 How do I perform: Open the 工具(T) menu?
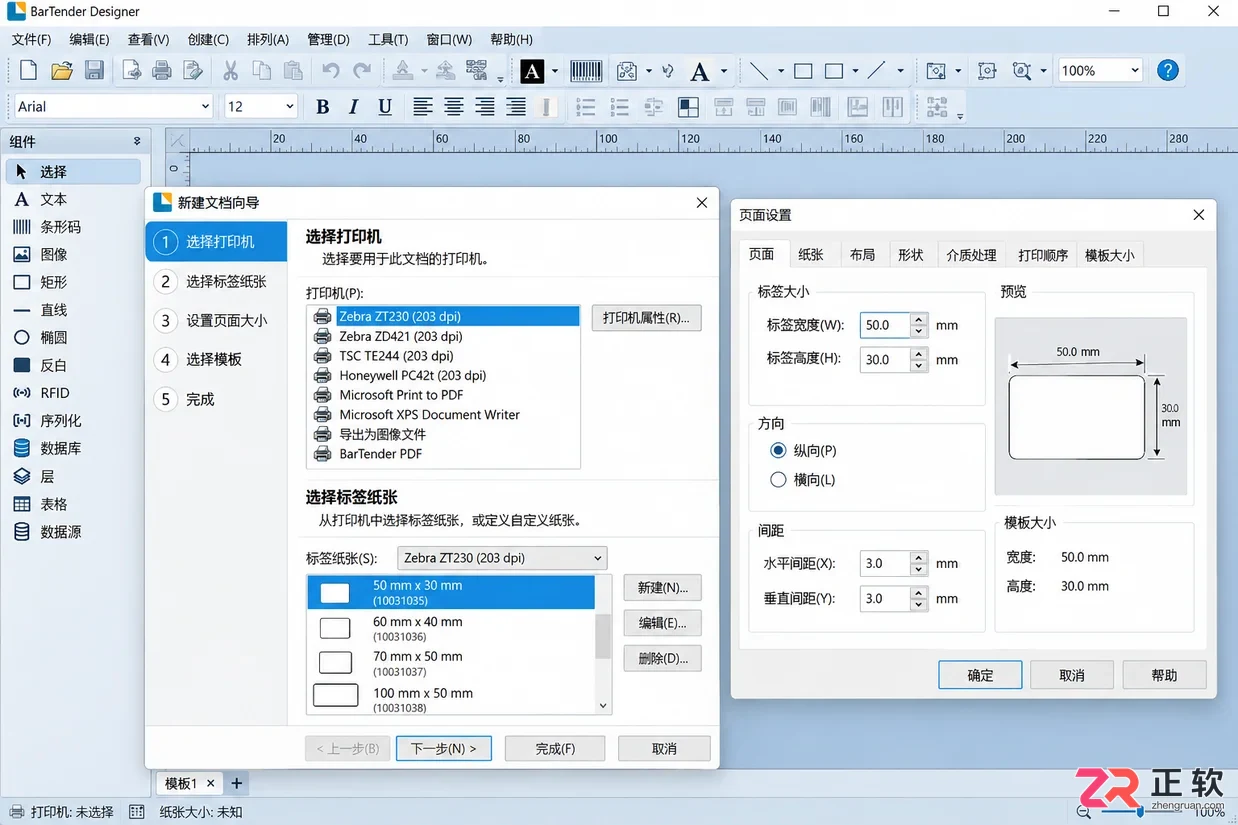tap(388, 39)
